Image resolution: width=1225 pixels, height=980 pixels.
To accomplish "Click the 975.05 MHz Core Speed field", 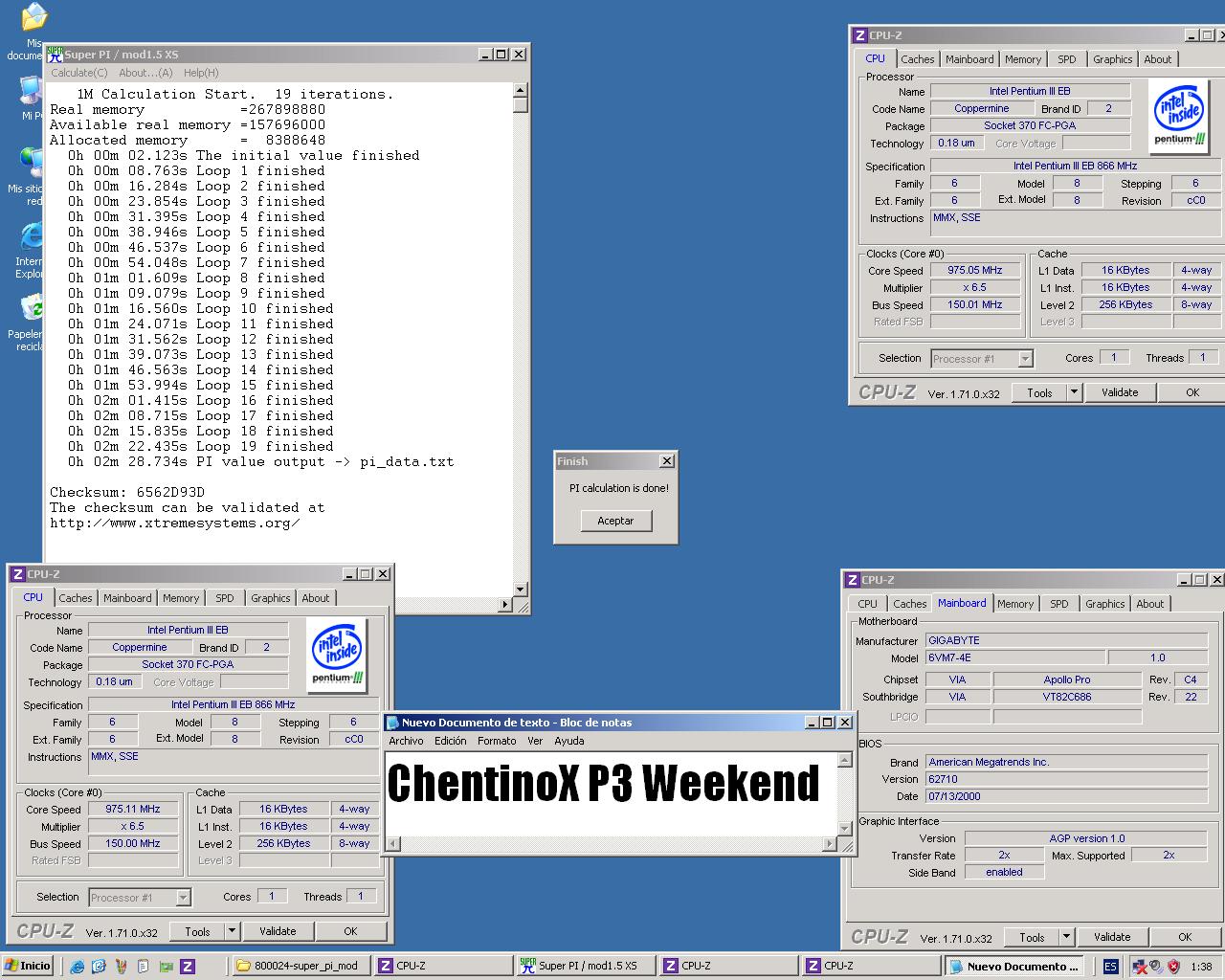I will [976, 270].
